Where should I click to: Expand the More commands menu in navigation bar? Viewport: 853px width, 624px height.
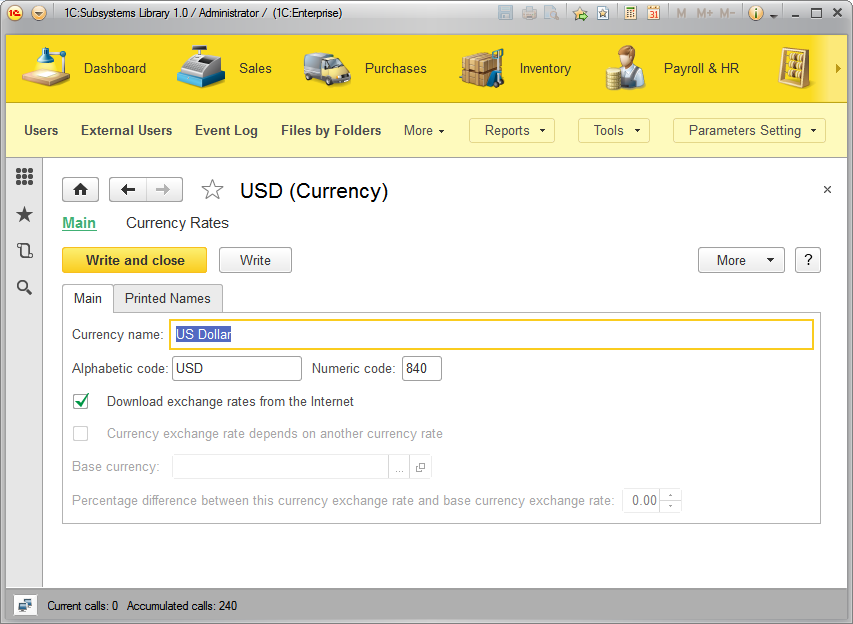tap(424, 131)
